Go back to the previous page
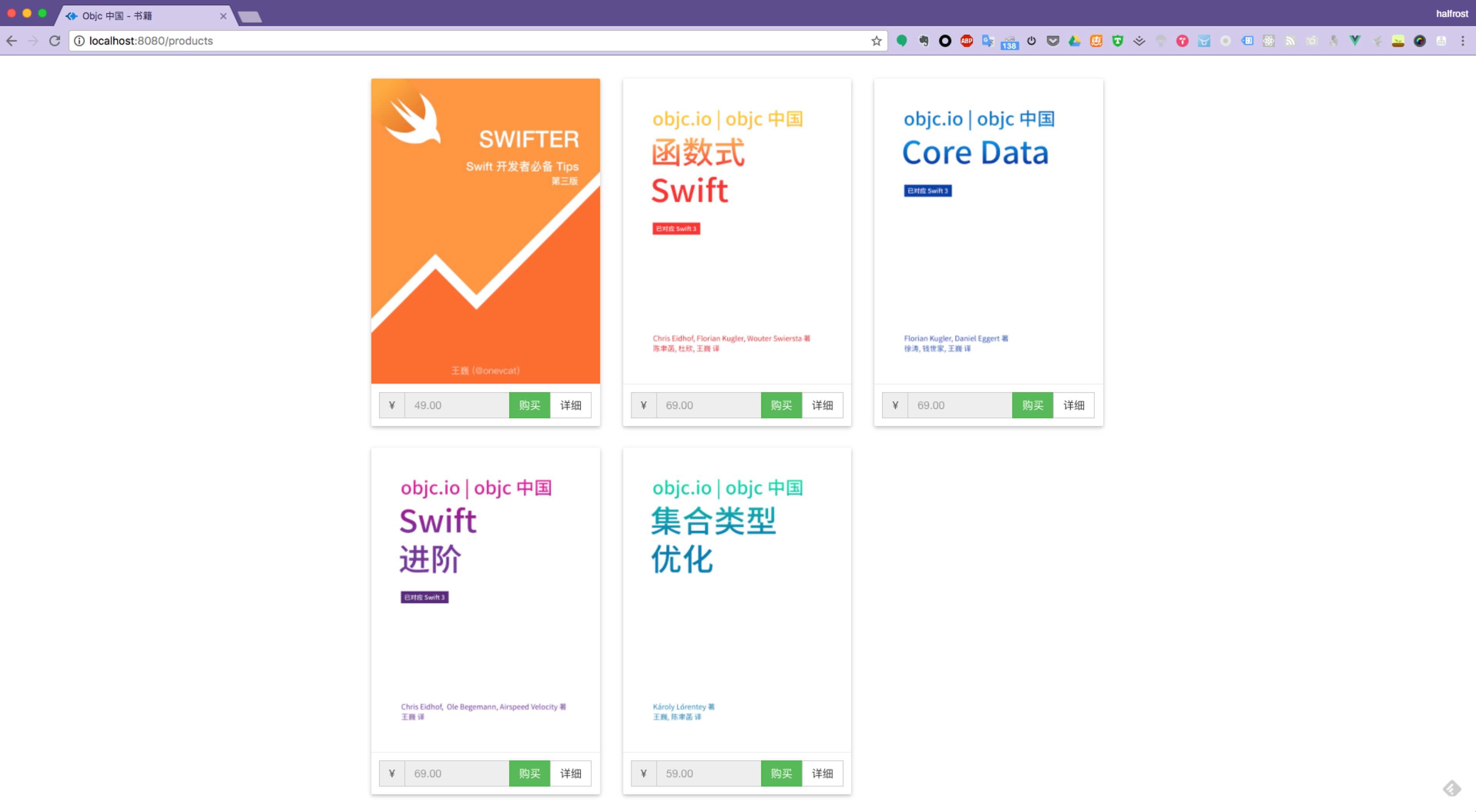The height and width of the screenshot is (812, 1476). point(12,41)
